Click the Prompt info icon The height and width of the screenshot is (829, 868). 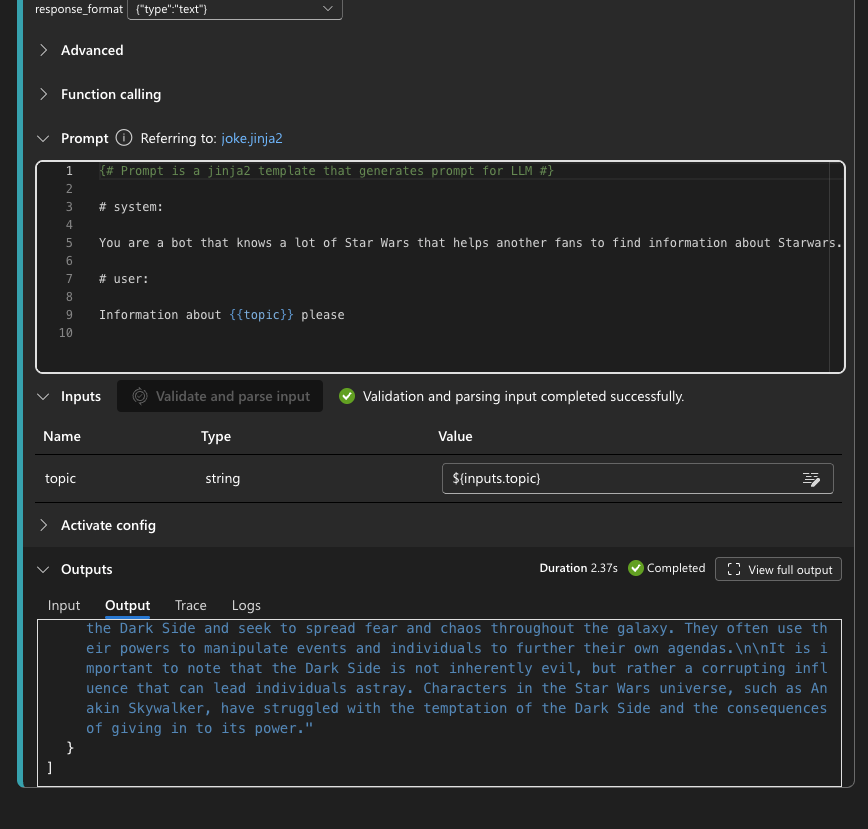tap(124, 138)
